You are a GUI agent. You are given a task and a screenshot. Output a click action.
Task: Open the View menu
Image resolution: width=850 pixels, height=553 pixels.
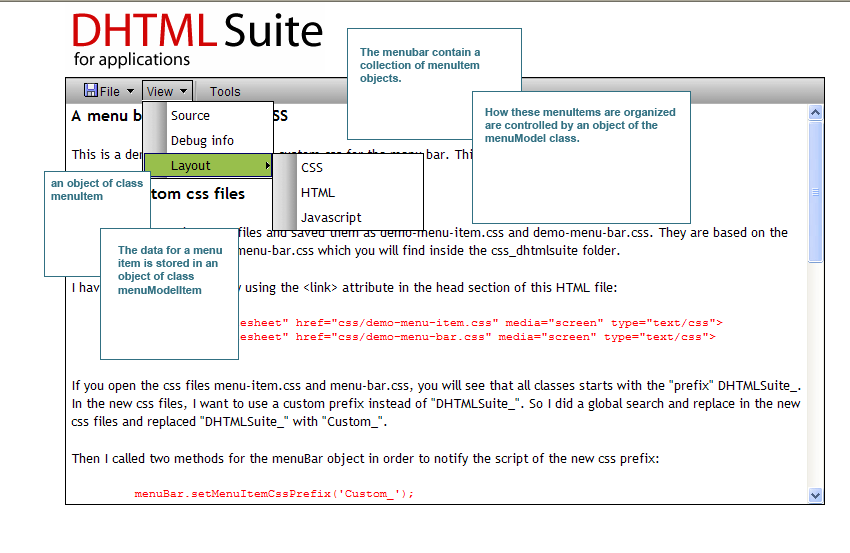[167, 91]
